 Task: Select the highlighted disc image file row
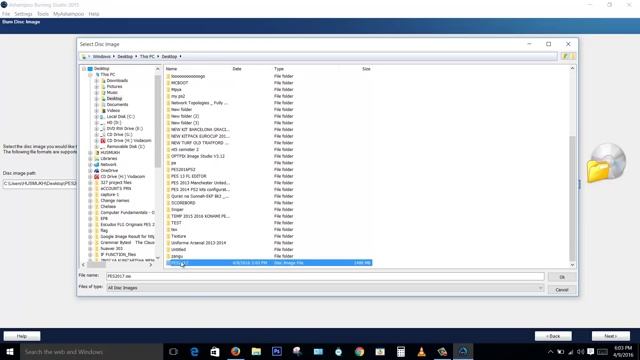(269, 263)
